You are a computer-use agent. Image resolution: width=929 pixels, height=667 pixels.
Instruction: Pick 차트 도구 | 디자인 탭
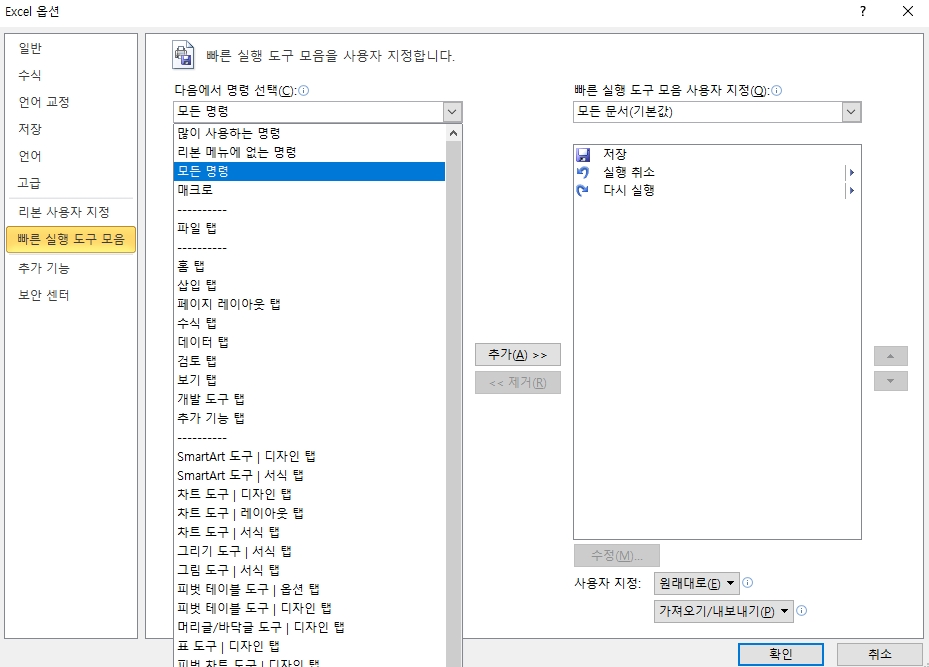pos(309,494)
